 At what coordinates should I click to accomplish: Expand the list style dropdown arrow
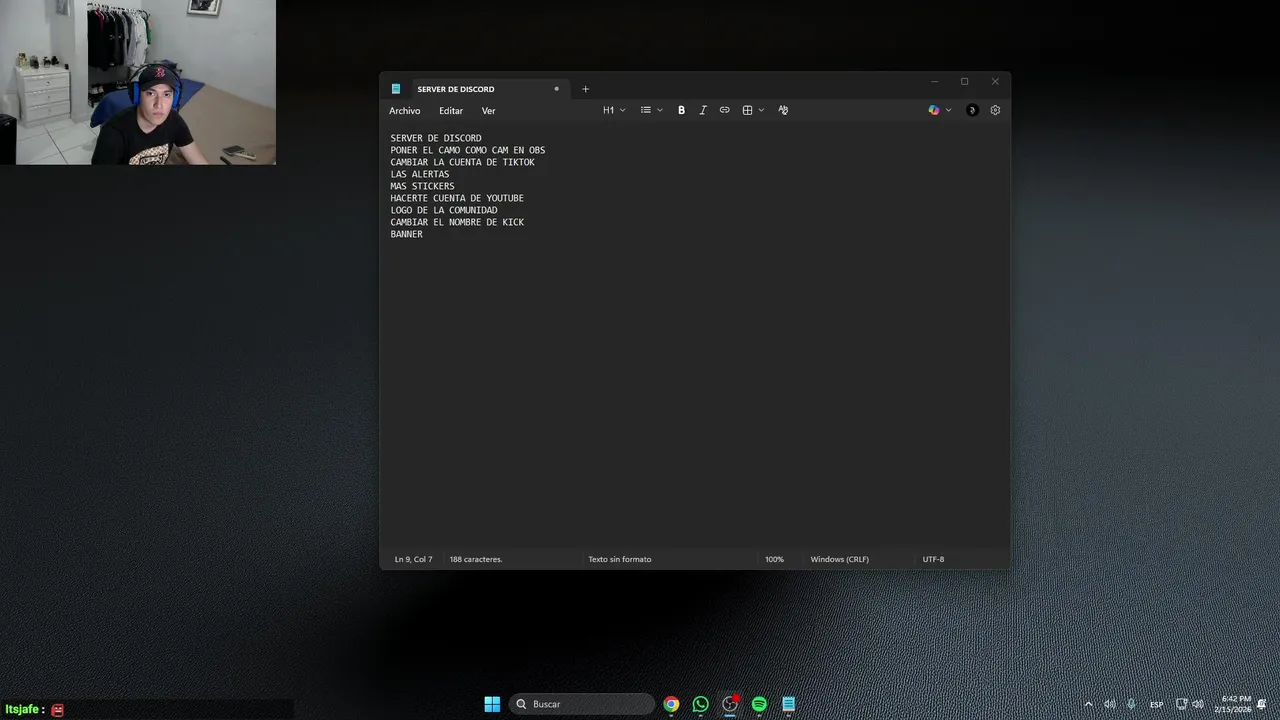(x=660, y=110)
